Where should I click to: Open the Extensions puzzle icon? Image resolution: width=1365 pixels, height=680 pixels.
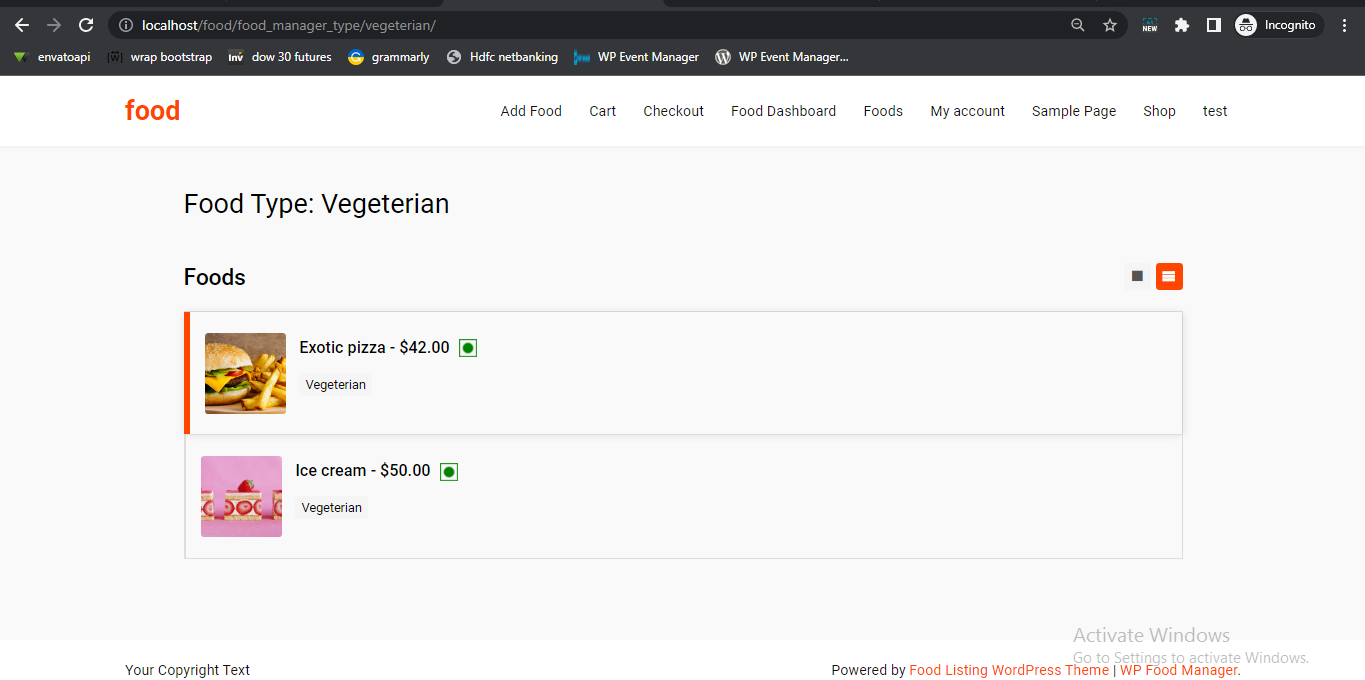[x=1182, y=25]
